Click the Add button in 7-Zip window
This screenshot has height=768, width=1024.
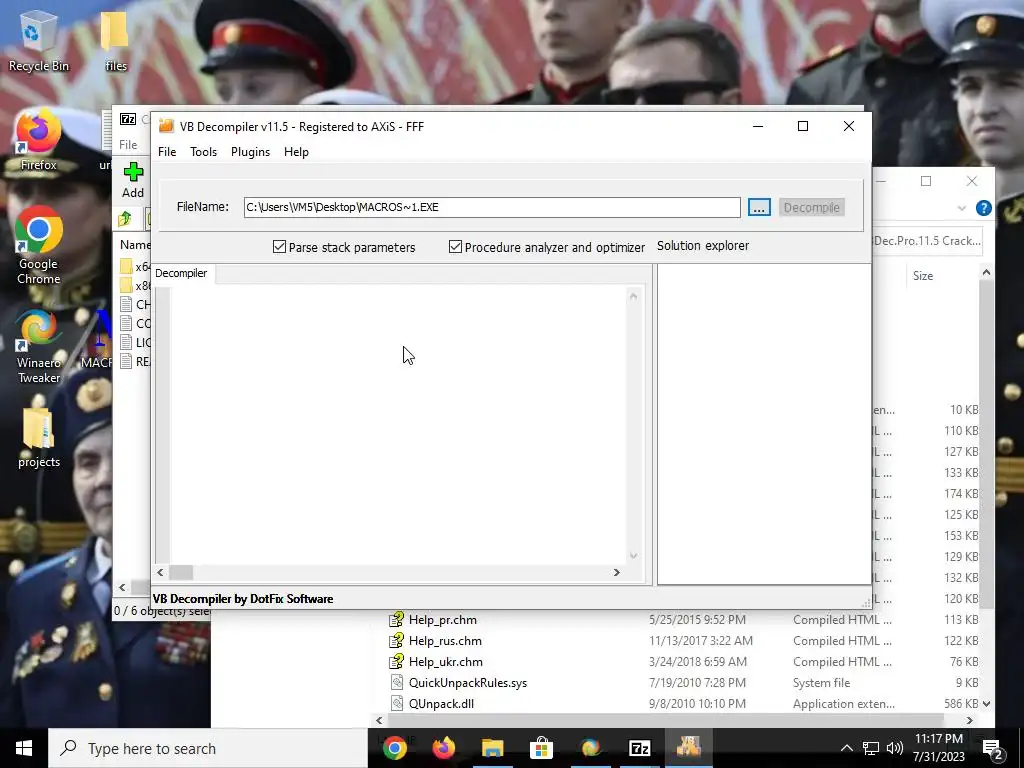click(133, 180)
